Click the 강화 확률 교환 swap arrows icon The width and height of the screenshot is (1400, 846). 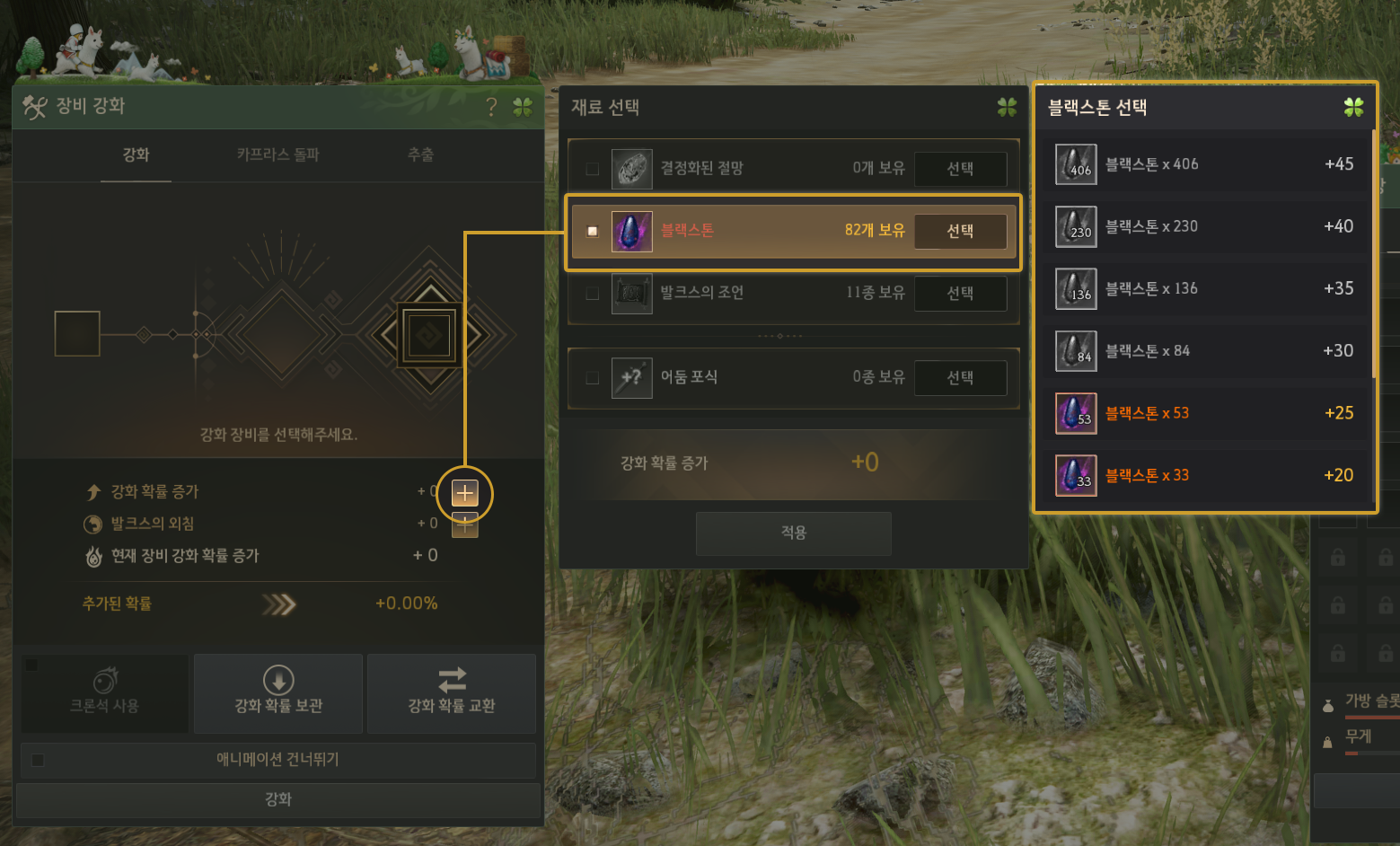452,679
